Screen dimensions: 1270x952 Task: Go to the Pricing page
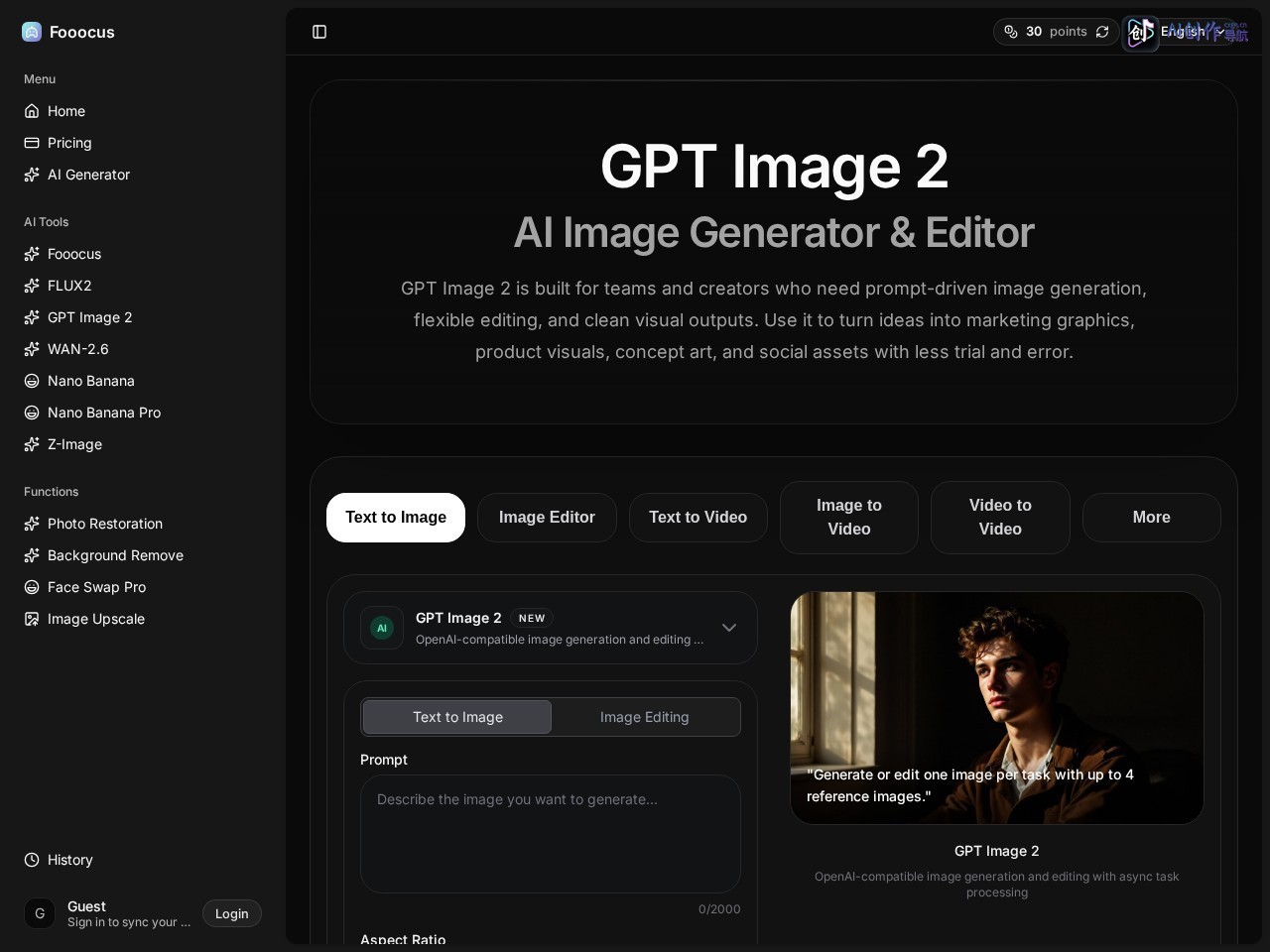pos(143,143)
